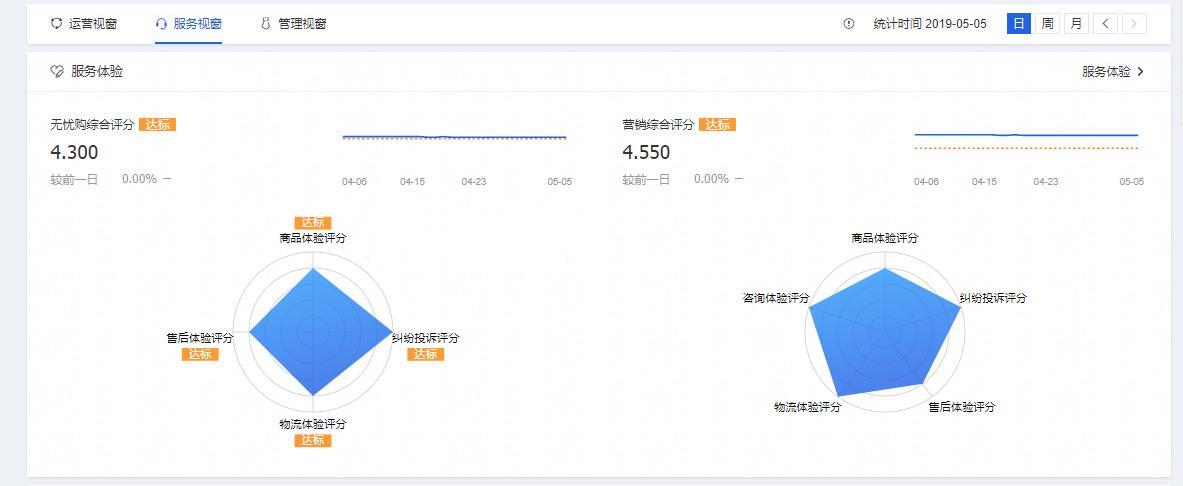Click the 运营视窗 tab icon
The image size is (1183, 486).
coord(56,23)
